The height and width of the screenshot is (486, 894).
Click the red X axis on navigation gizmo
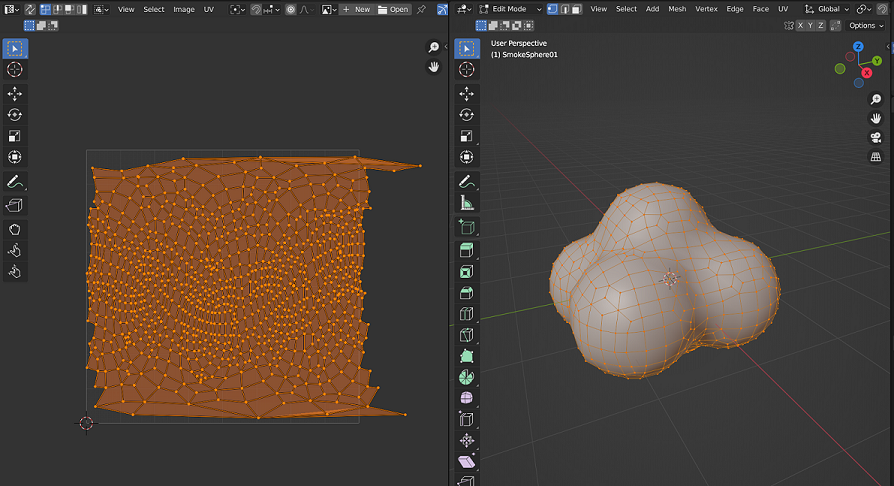(866, 72)
